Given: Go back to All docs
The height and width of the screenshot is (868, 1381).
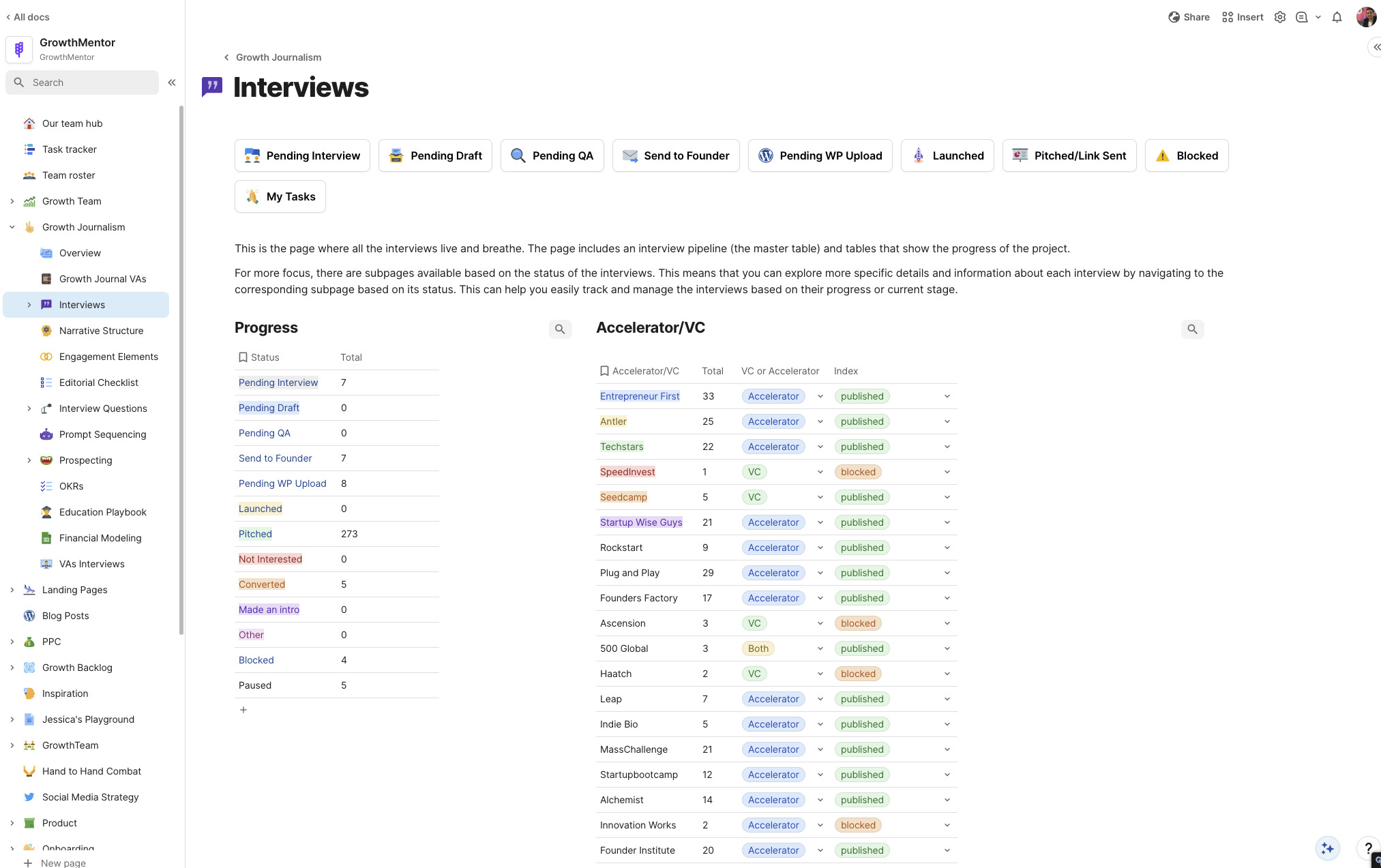Looking at the screenshot, I should (x=27, y=17).
